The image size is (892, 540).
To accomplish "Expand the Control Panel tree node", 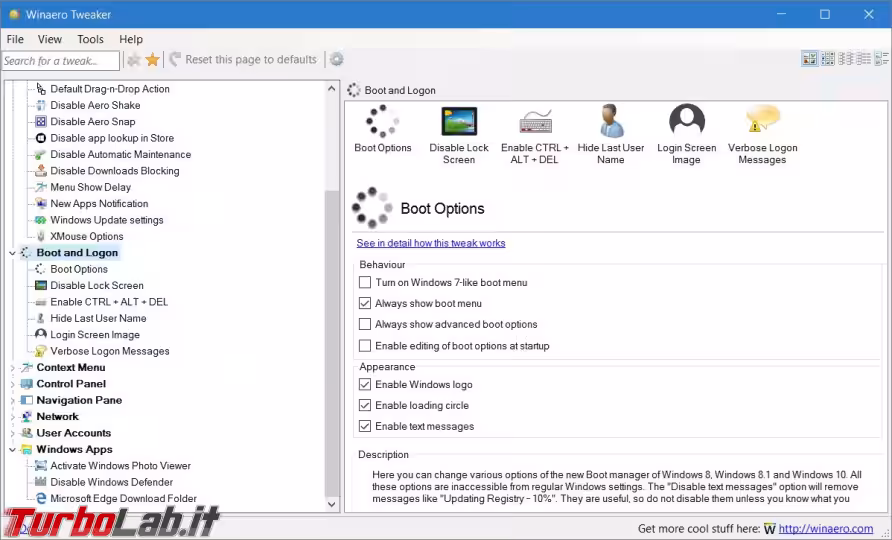I will (12, 385).
